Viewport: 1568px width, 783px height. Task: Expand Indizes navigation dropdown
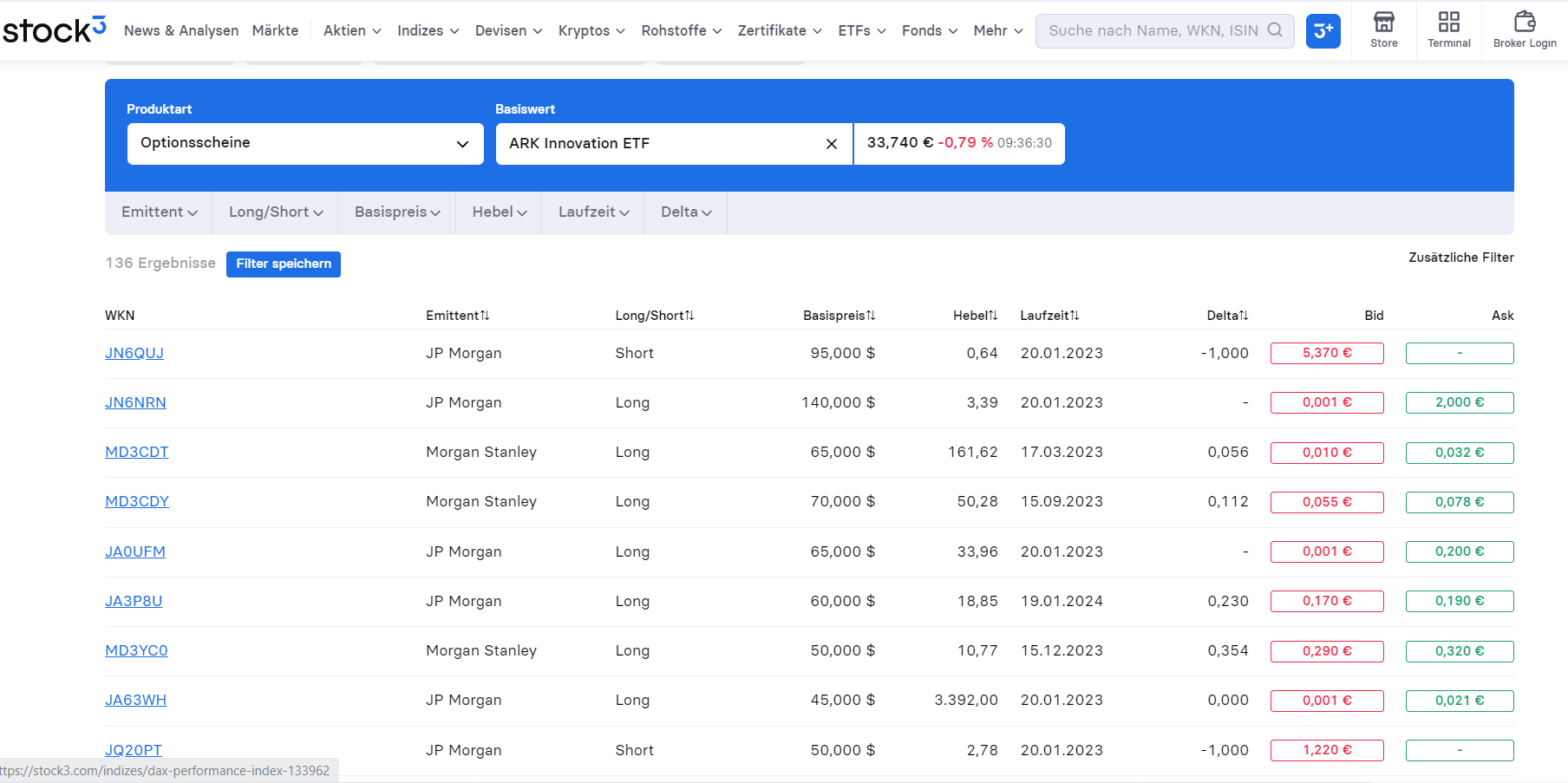pos(428,30)
